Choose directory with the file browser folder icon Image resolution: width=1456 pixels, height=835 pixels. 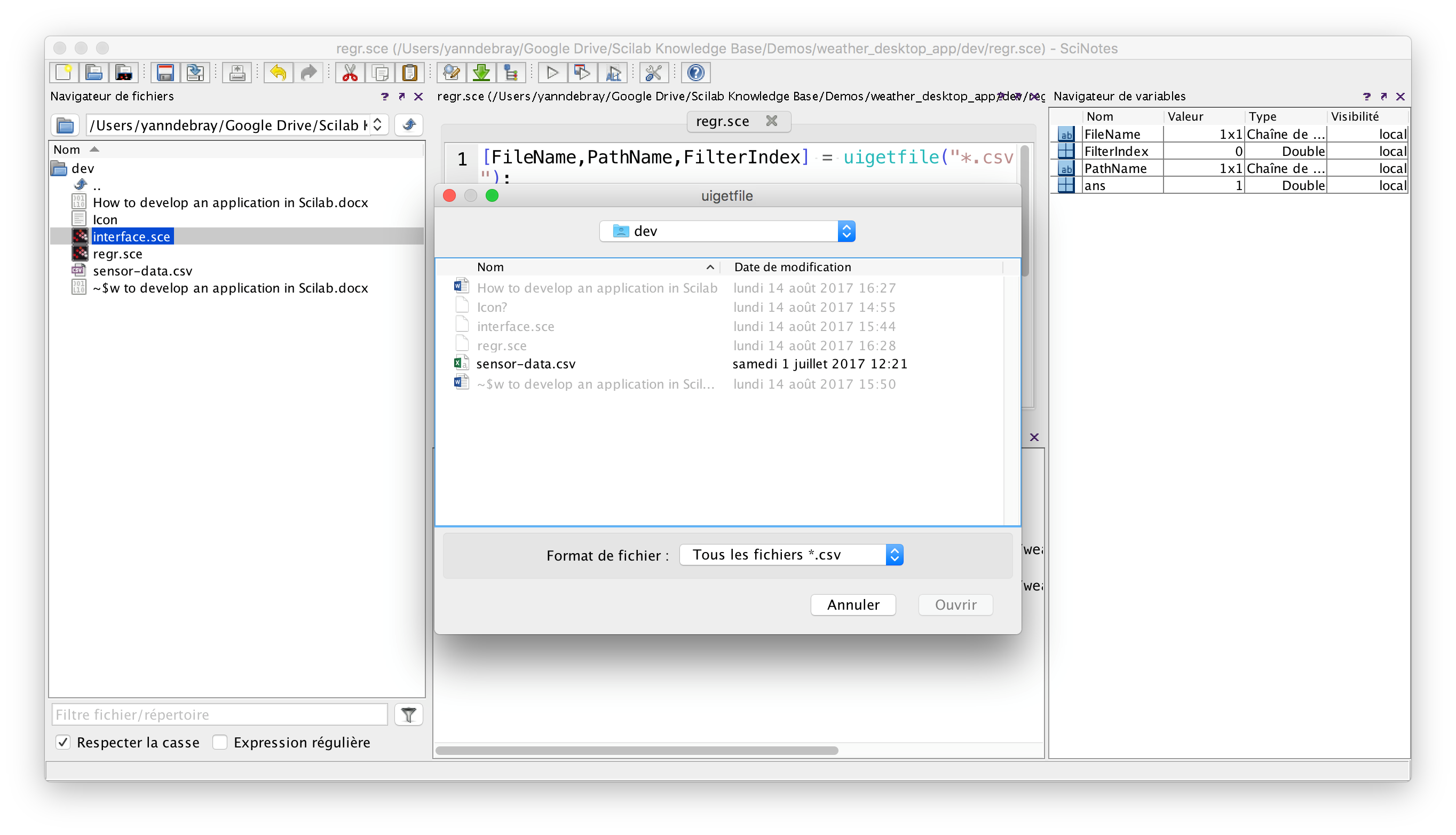coord(65,125)
